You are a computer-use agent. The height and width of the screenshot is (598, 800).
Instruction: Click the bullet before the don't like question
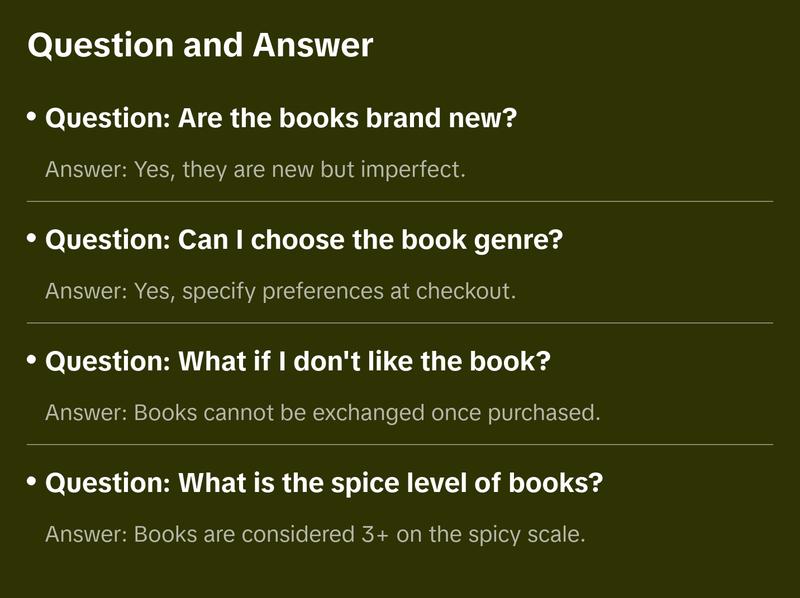[x=32, y=360]
